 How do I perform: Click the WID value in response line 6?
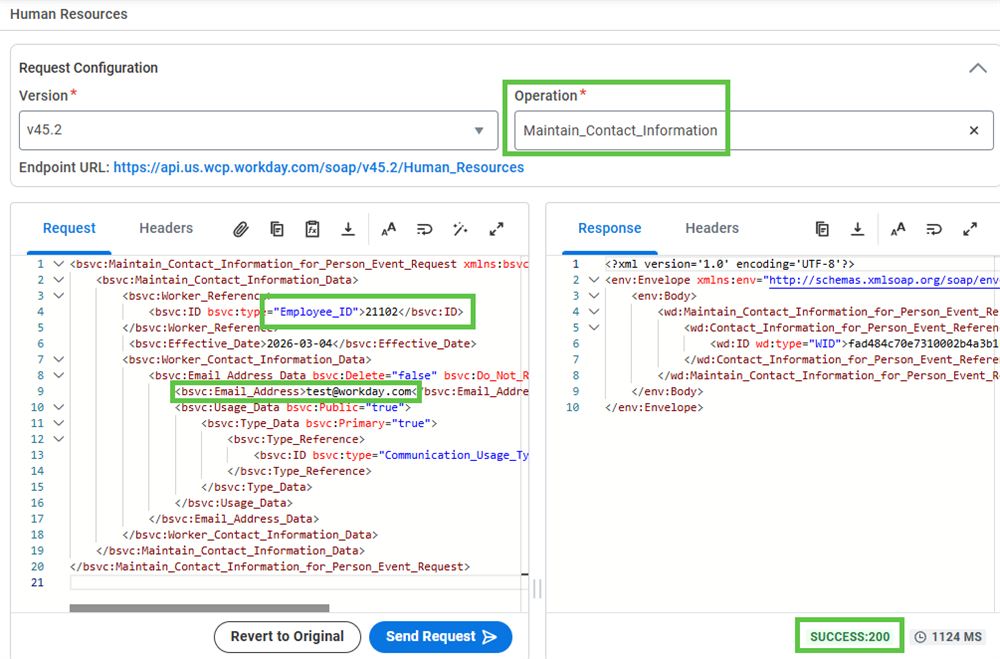point(923,344)
